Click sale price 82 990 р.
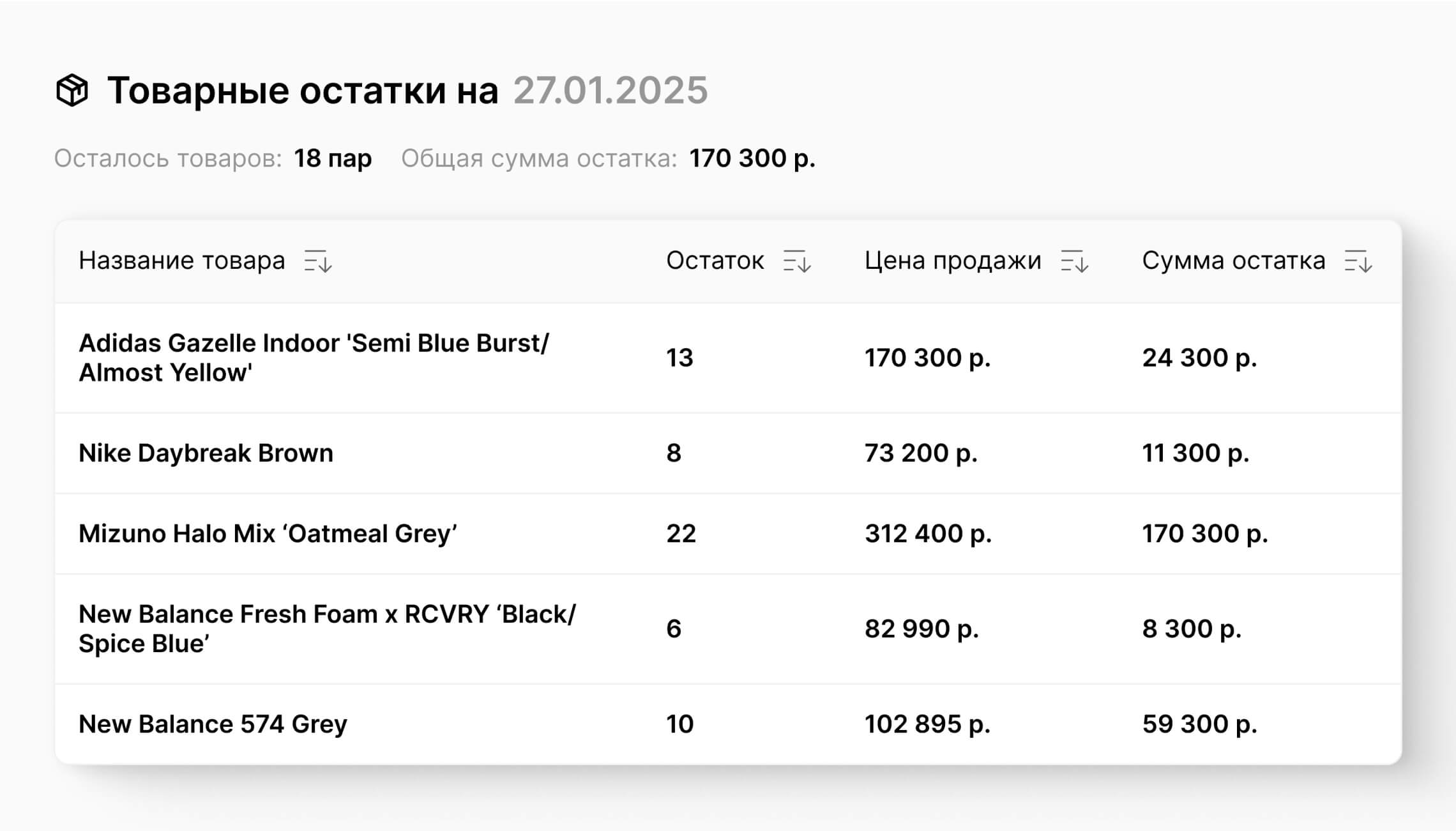 click(921, 629)
